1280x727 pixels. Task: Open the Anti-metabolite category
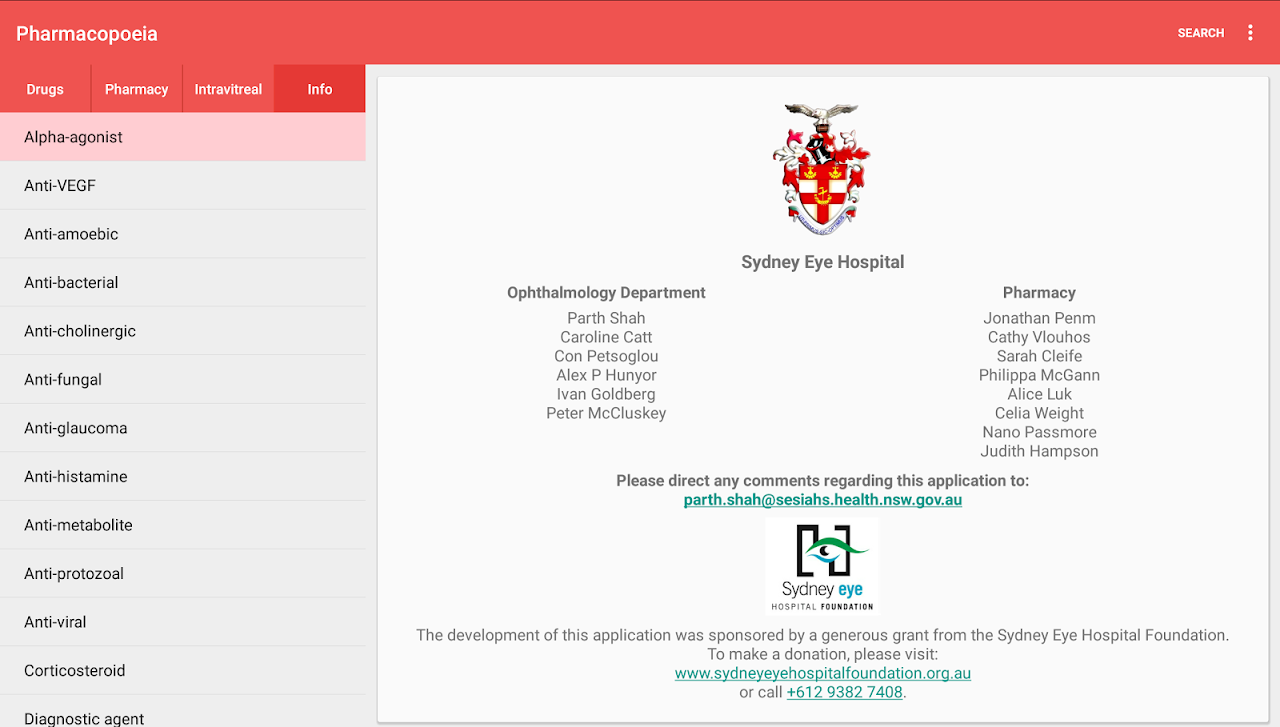pyautogui.click(x=182, y=525)
